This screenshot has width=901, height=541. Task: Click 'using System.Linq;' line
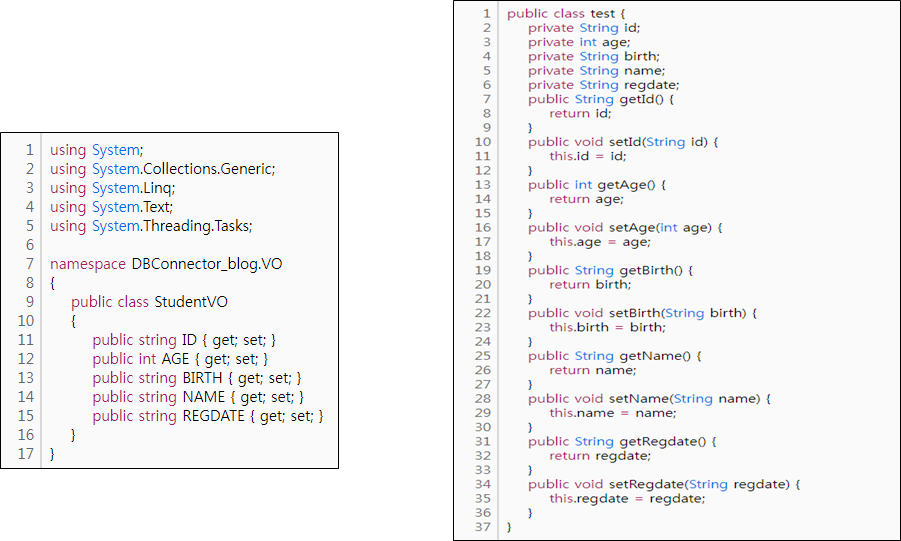[x=113, y=188]
